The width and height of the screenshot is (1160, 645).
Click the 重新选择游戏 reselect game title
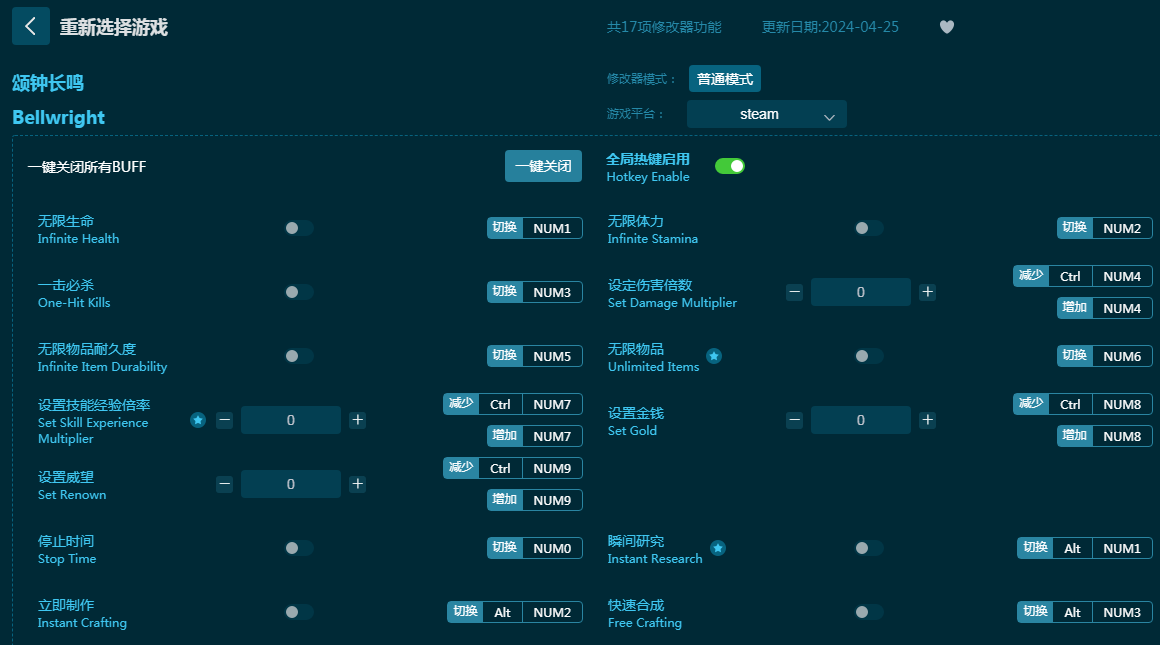coord(114,27)
